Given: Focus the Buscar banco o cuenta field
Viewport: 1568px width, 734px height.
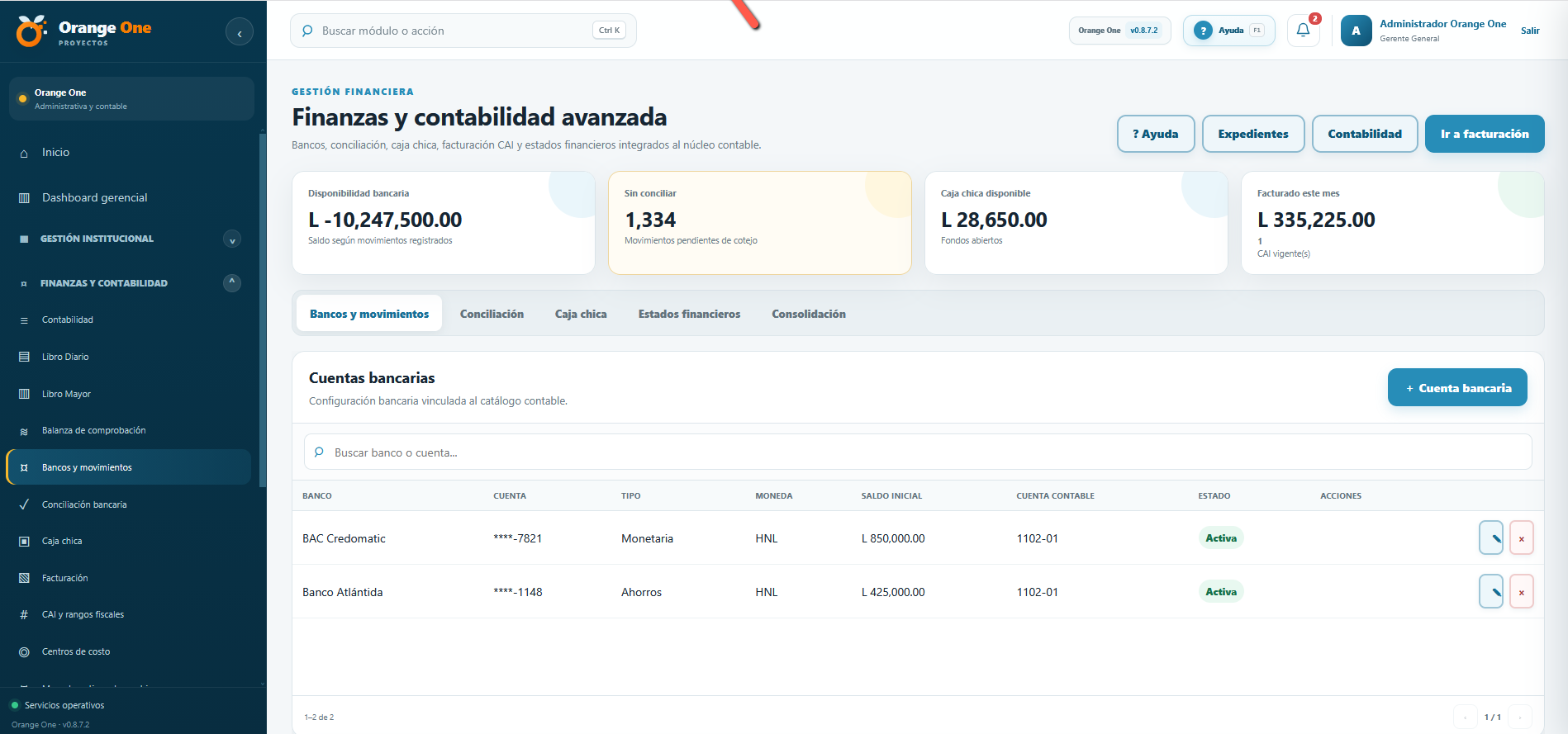Looking at the screenshot, I should pyautogui.click(x=918, y=452).
